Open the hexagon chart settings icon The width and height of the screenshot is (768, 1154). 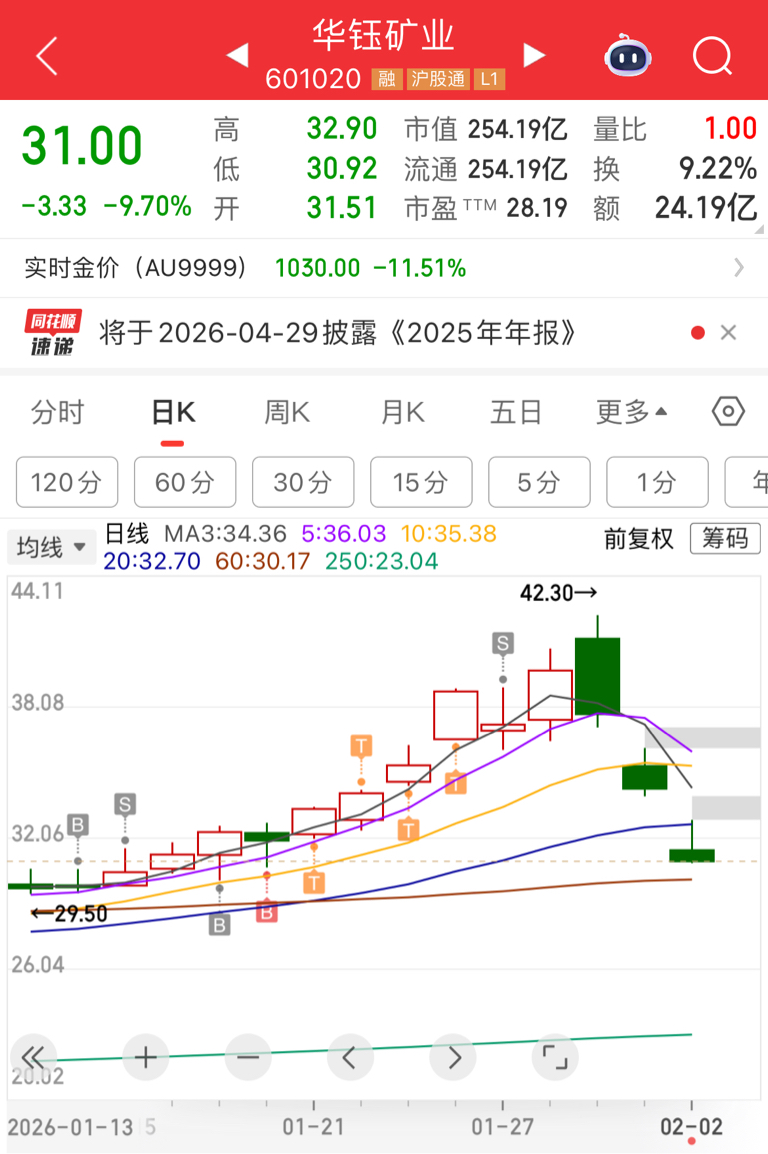pyautogui.click(x=728, y=411)
